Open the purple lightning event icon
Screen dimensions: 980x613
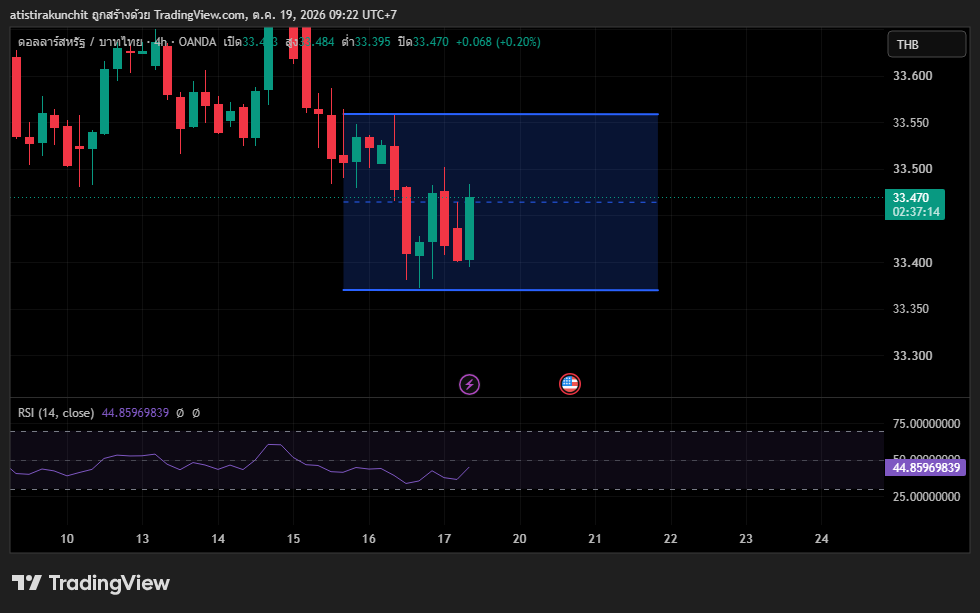(x=469, y=384)
